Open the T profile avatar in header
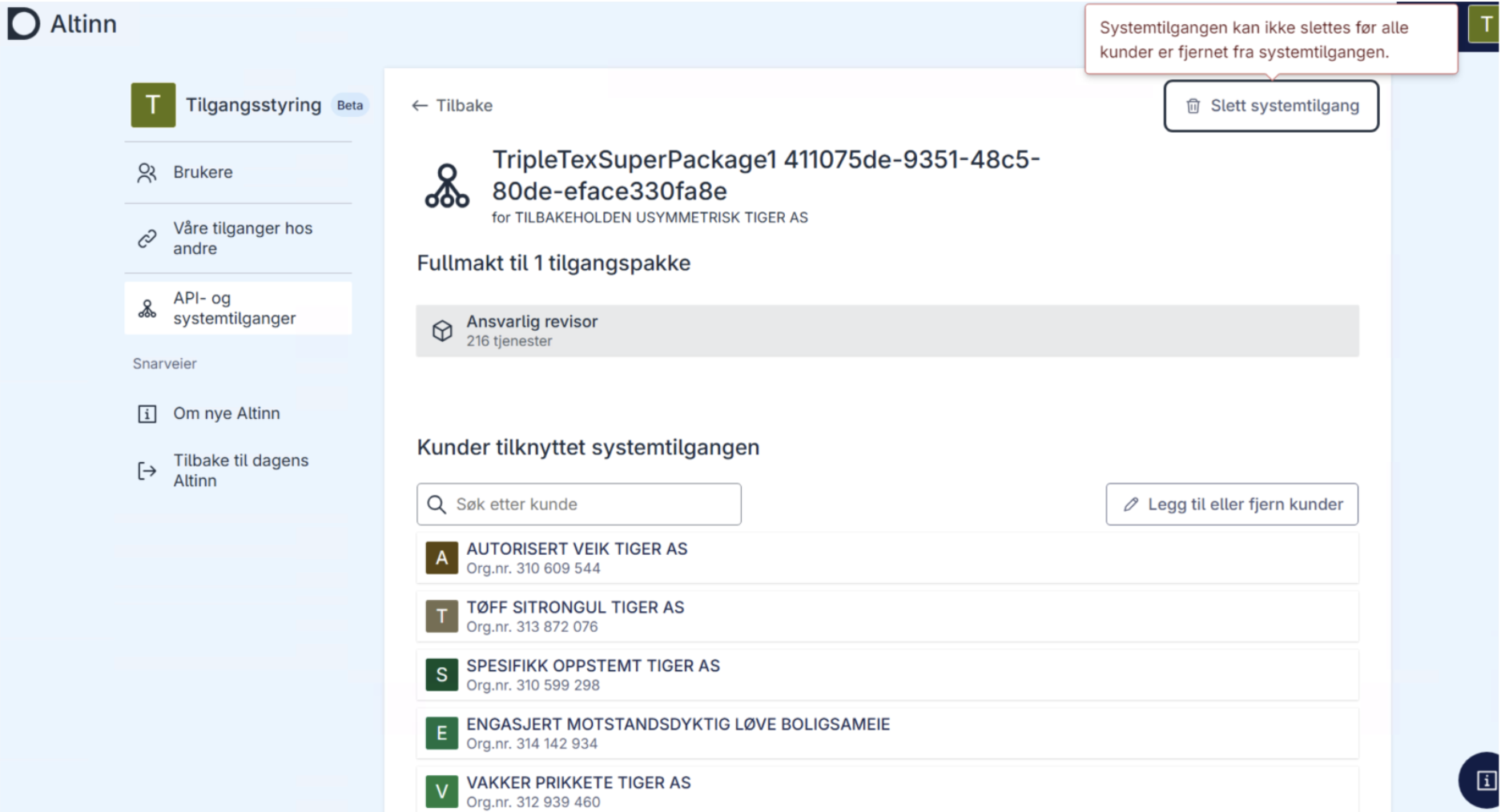The height and width of the screenshot is (812, 1501). [1484, 25]
